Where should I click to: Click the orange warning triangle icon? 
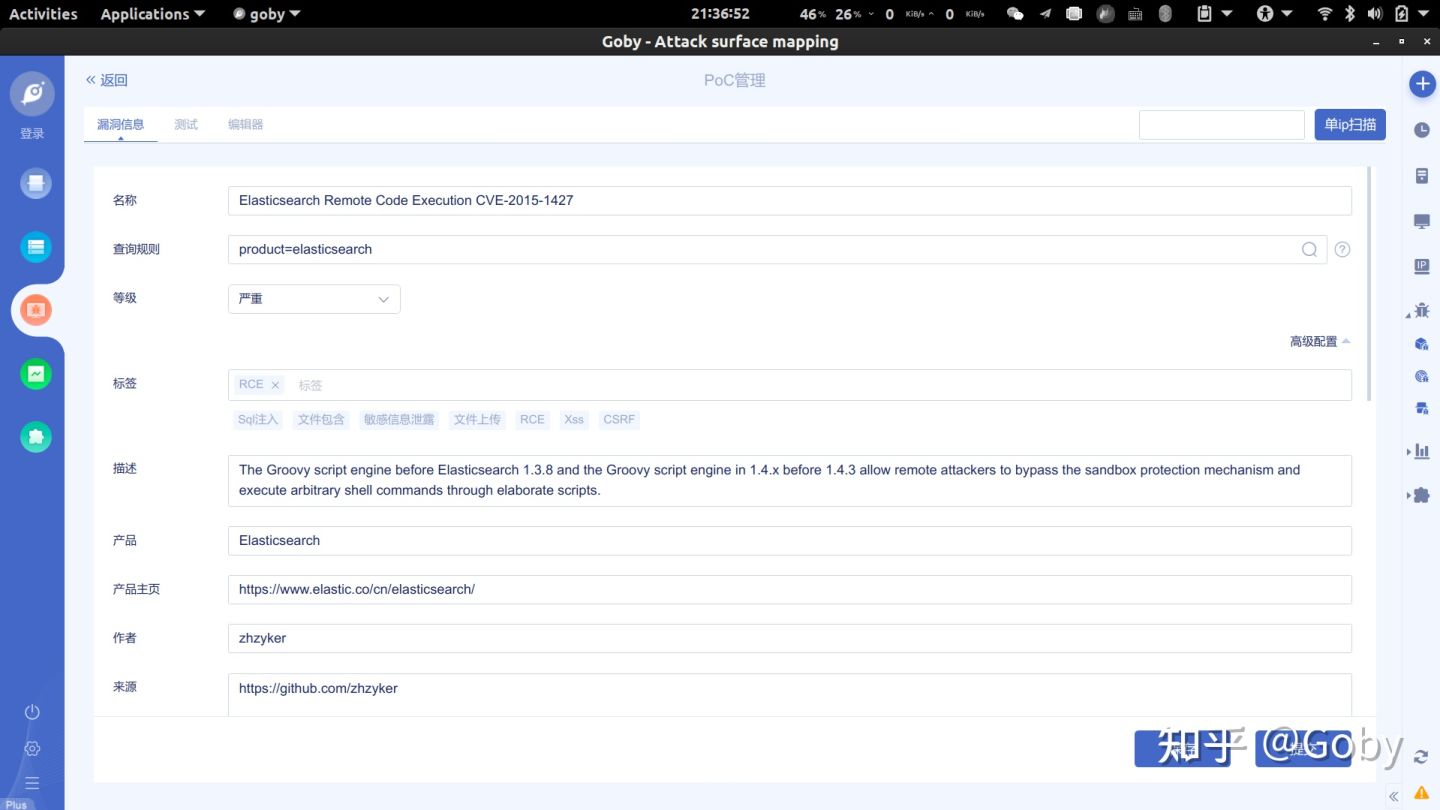pos(1422,792)
